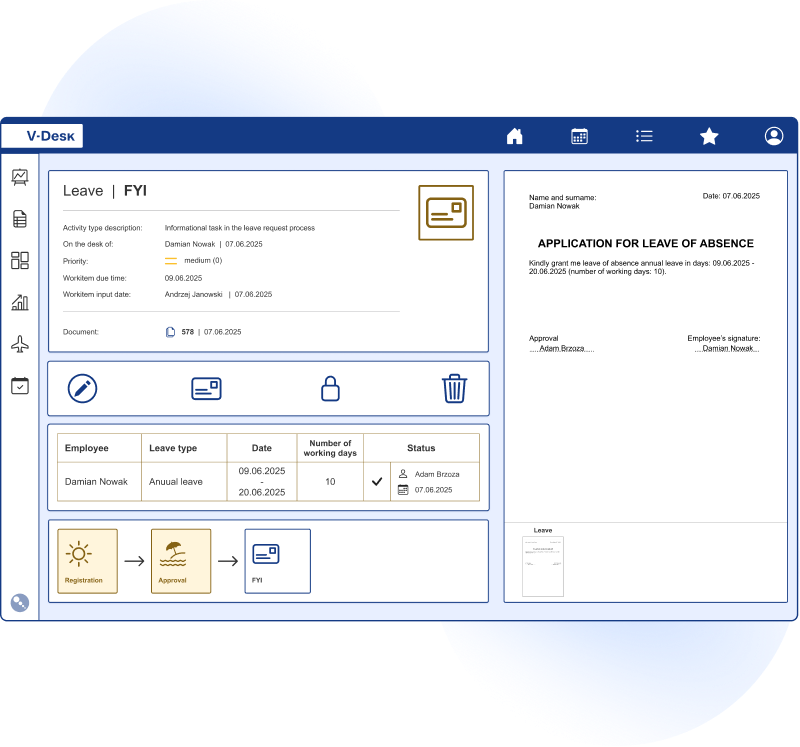The height and width of the screenshot is (747, 800).
Task: Select the edit pencil icon below the Leave panel
Action: click(x=81, y=388)
